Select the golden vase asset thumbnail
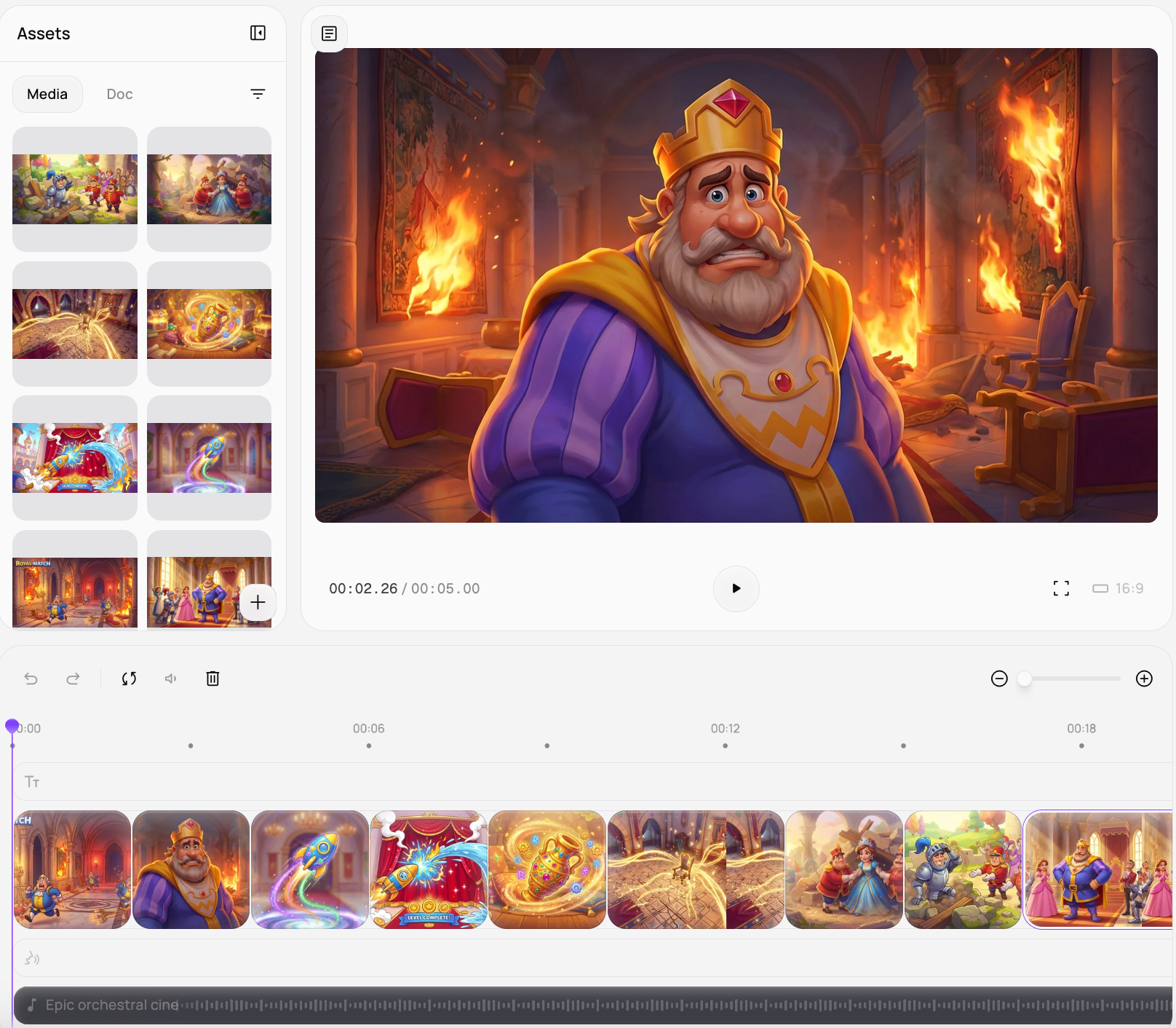The image size is (1176, 1028). click(209, 324)
